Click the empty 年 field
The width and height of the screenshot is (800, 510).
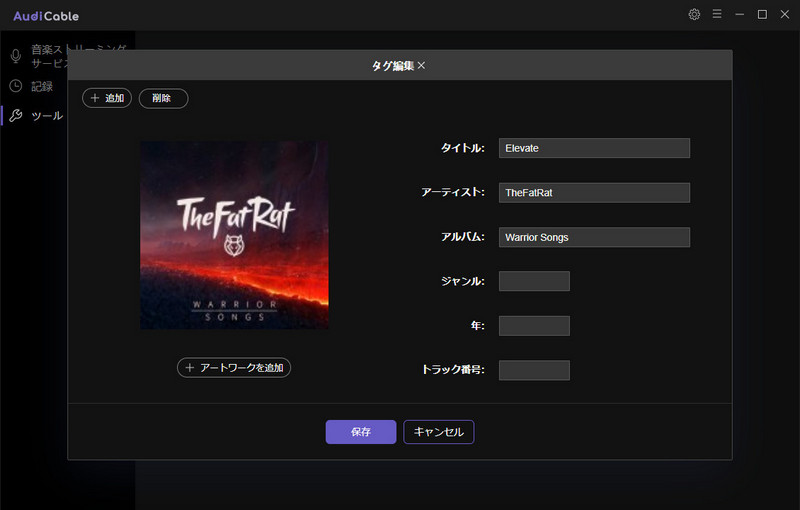(x=534, y=325)
